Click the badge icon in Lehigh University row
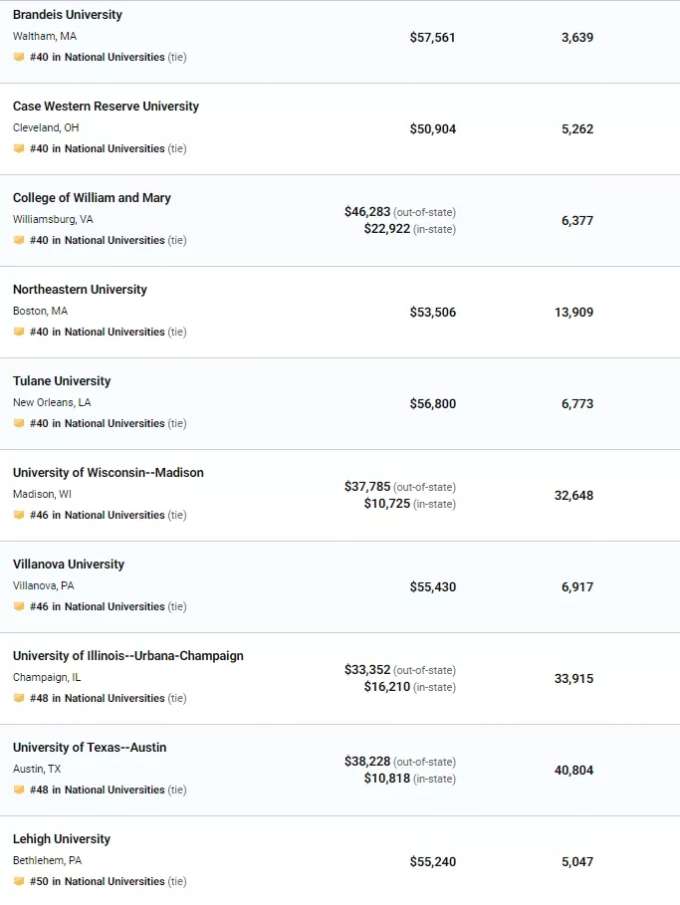The width and height of the screenshot is (680, 905). coord(19,881)
